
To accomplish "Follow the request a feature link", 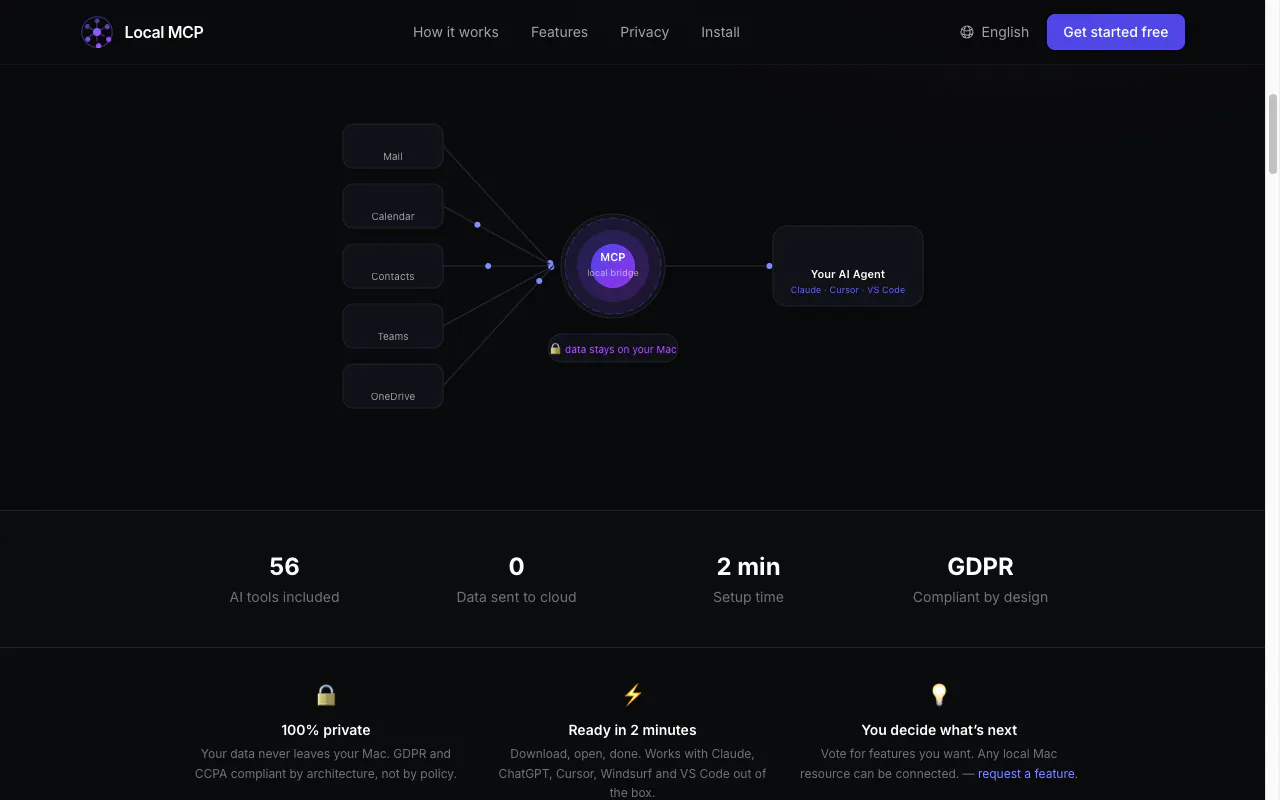I will pos(1026,774).
